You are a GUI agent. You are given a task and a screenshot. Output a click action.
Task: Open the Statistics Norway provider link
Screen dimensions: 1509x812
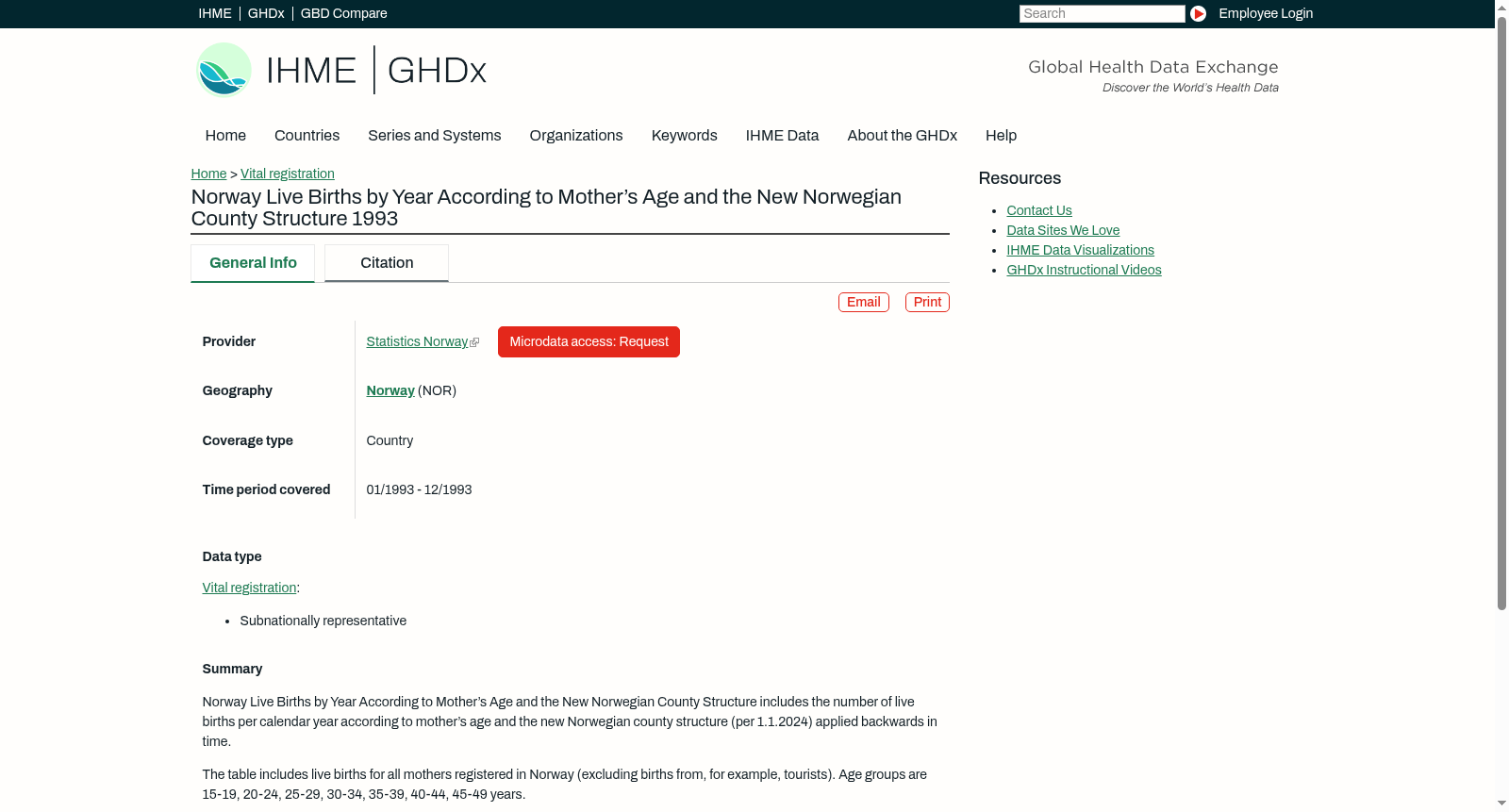point(417,341)
